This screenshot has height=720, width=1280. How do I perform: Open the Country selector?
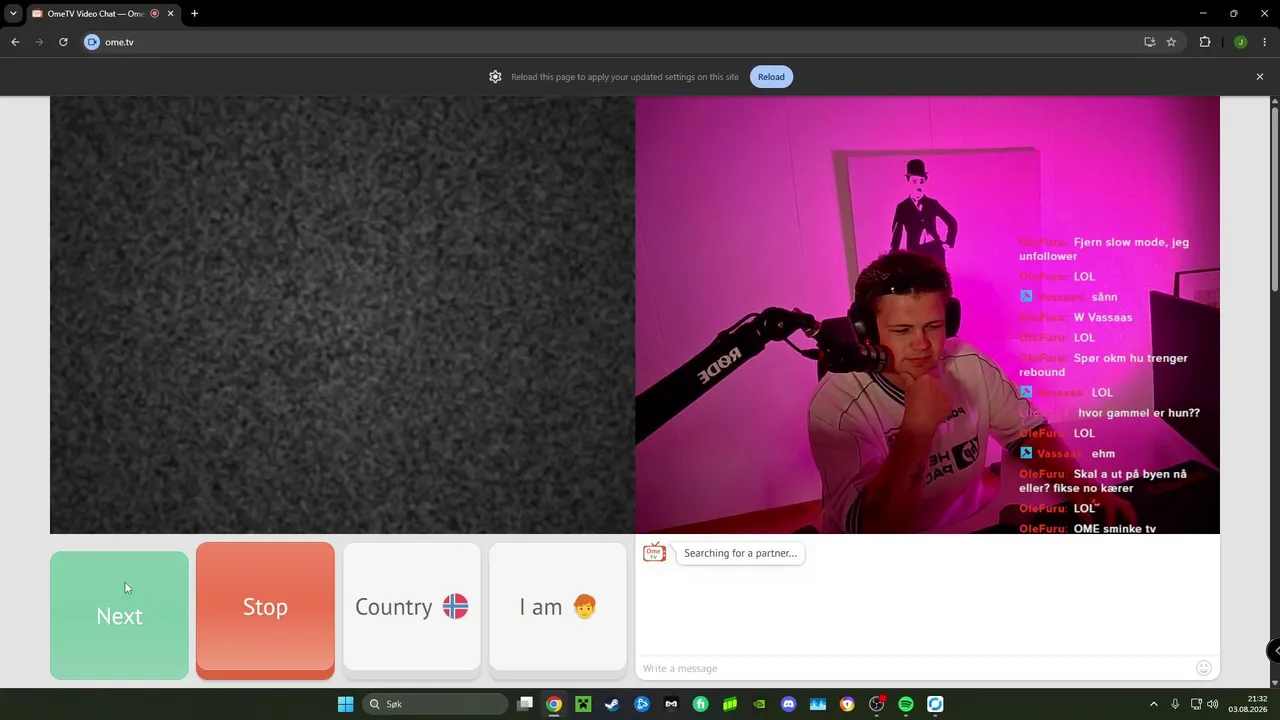coord(412,607)
